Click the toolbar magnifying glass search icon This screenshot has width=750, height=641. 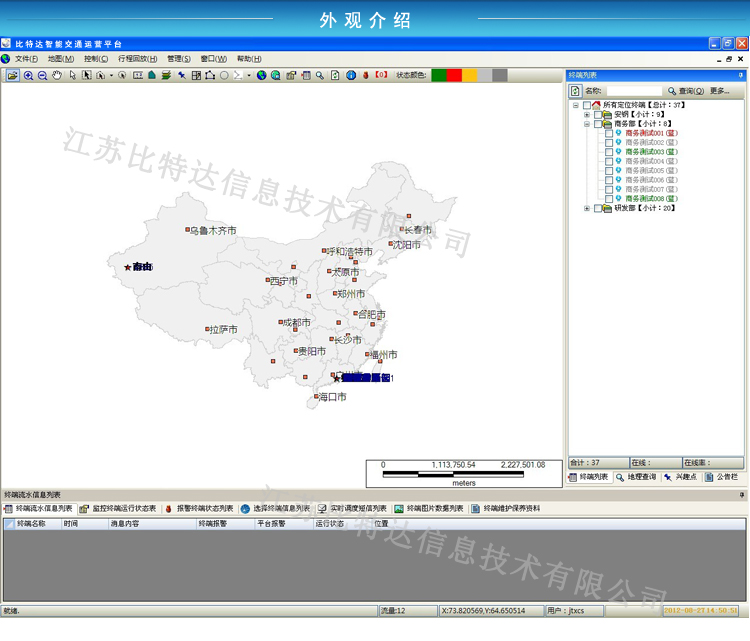320,75
